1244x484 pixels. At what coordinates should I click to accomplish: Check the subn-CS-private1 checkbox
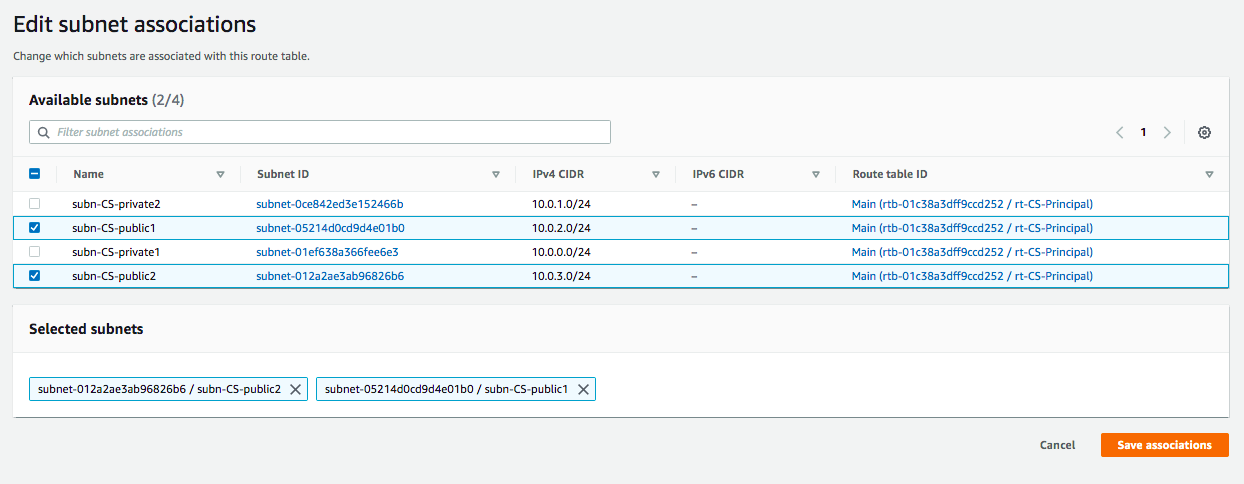point(35,252)
